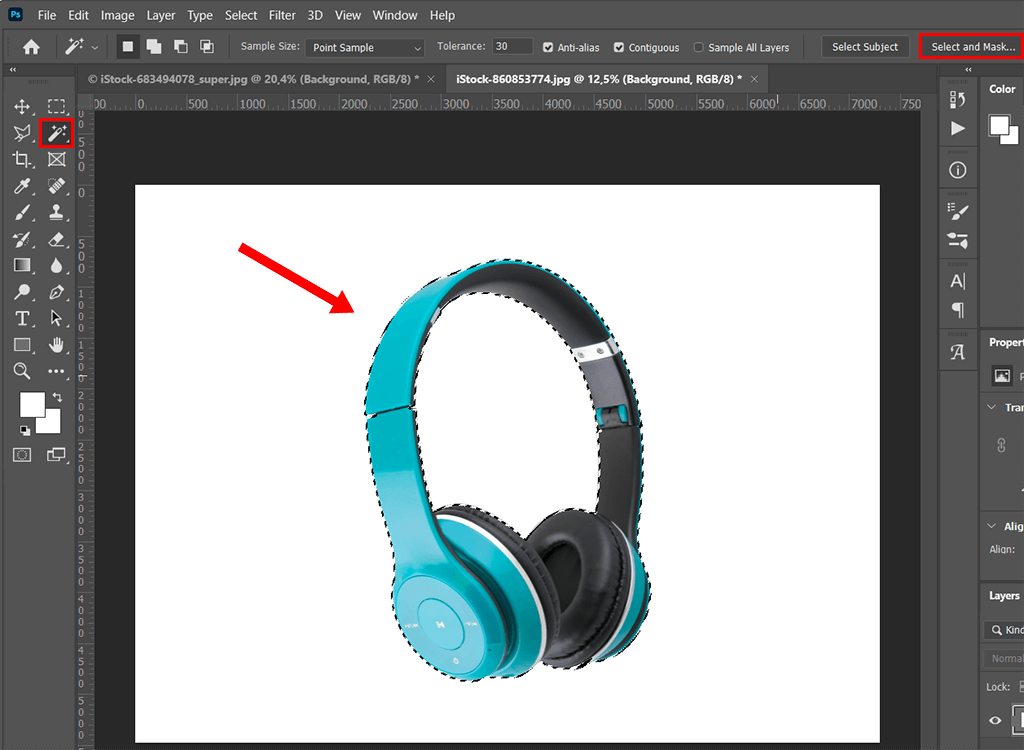Open the Image menu
Viewport: 1024px width, 750px height.
click(118, 15)
